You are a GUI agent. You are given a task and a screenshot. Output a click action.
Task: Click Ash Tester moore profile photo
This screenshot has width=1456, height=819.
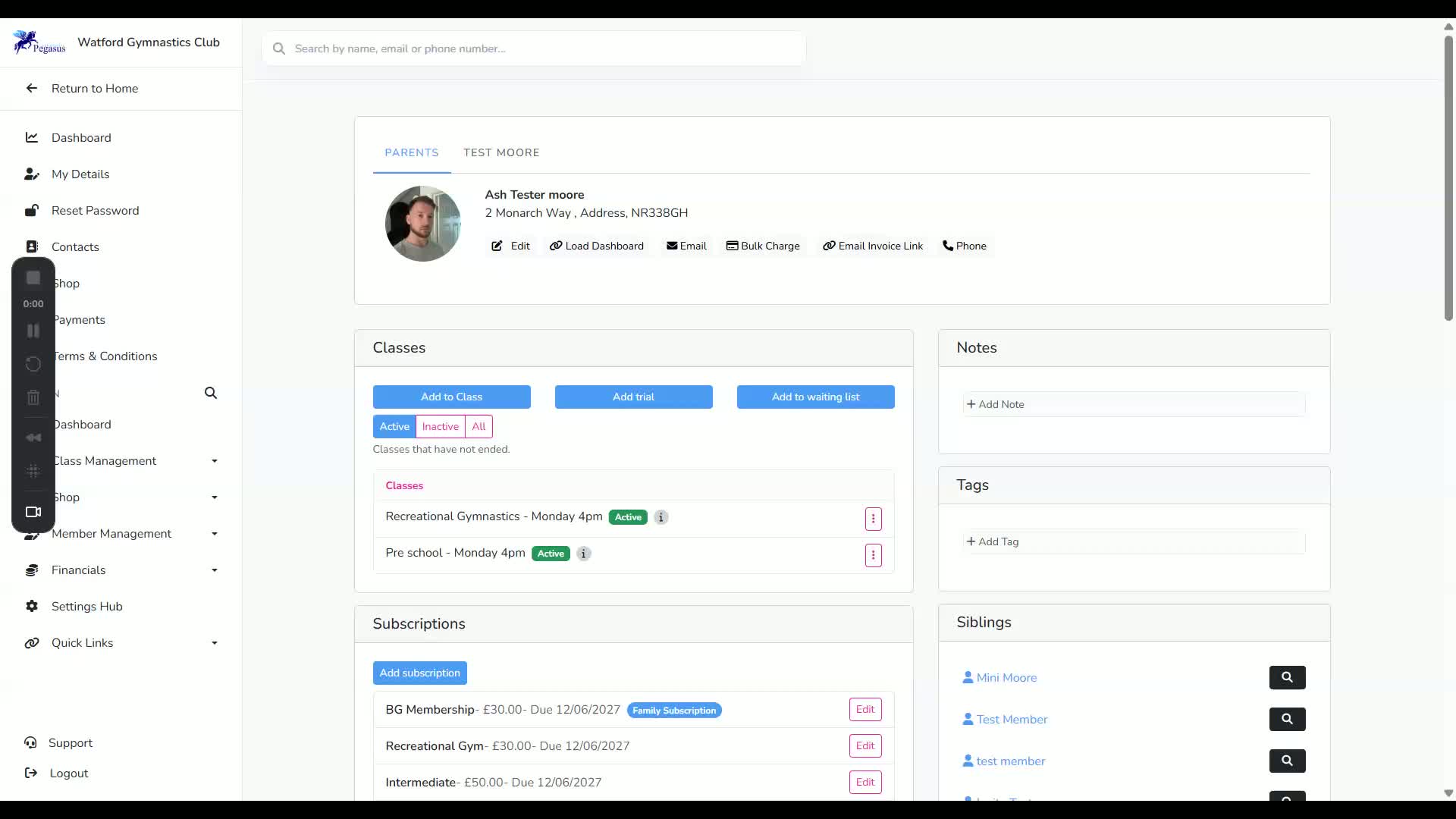point(423,224)
